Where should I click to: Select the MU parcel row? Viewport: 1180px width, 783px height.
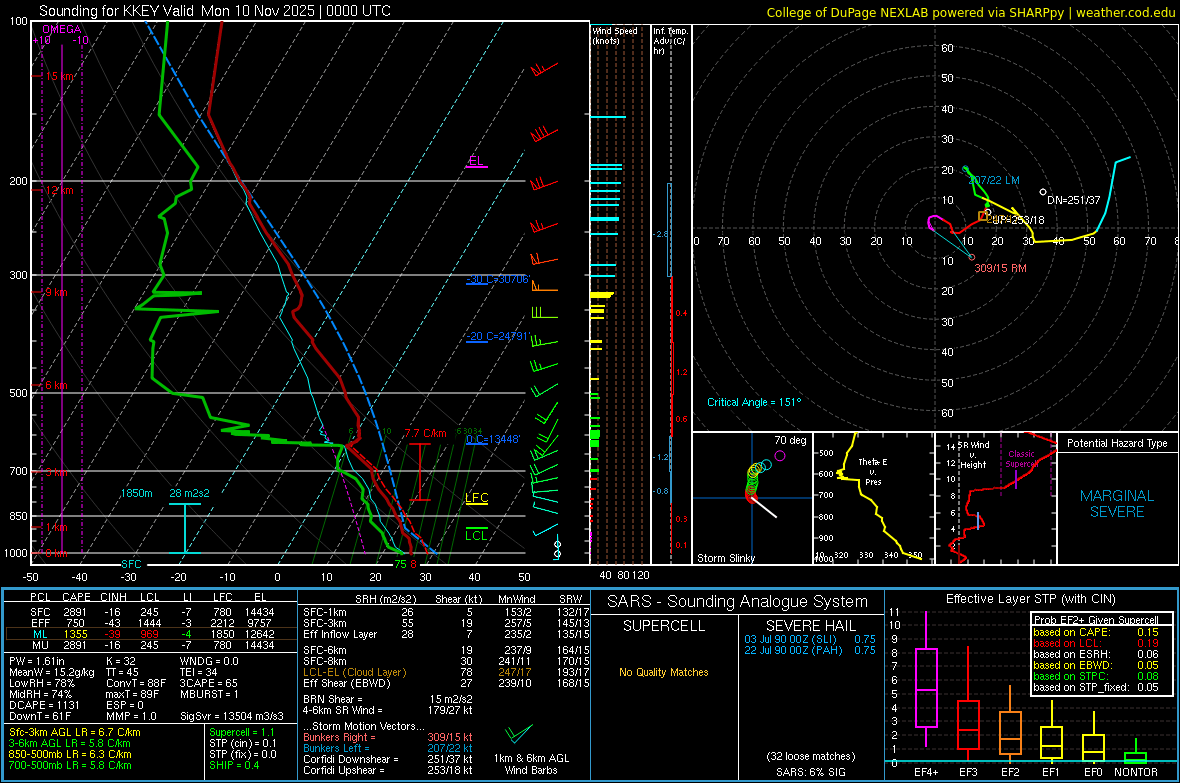(x=151, y=645)
